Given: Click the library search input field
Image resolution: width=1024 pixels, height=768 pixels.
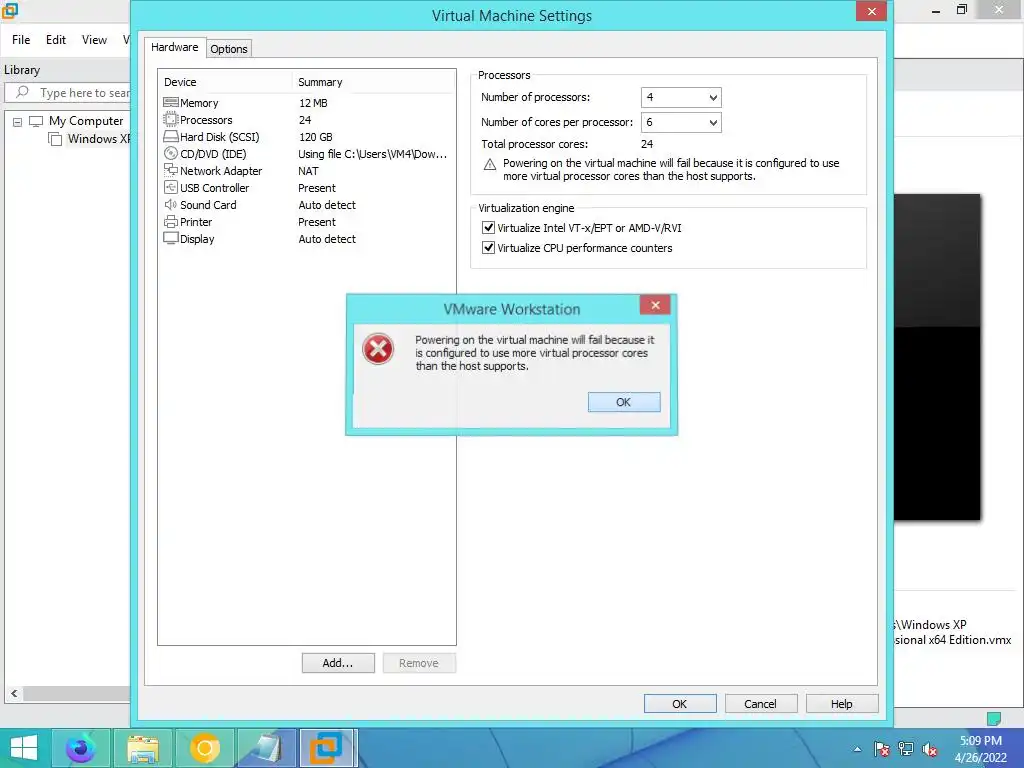Looking at the screenshot, I should [x=69, y=93].
